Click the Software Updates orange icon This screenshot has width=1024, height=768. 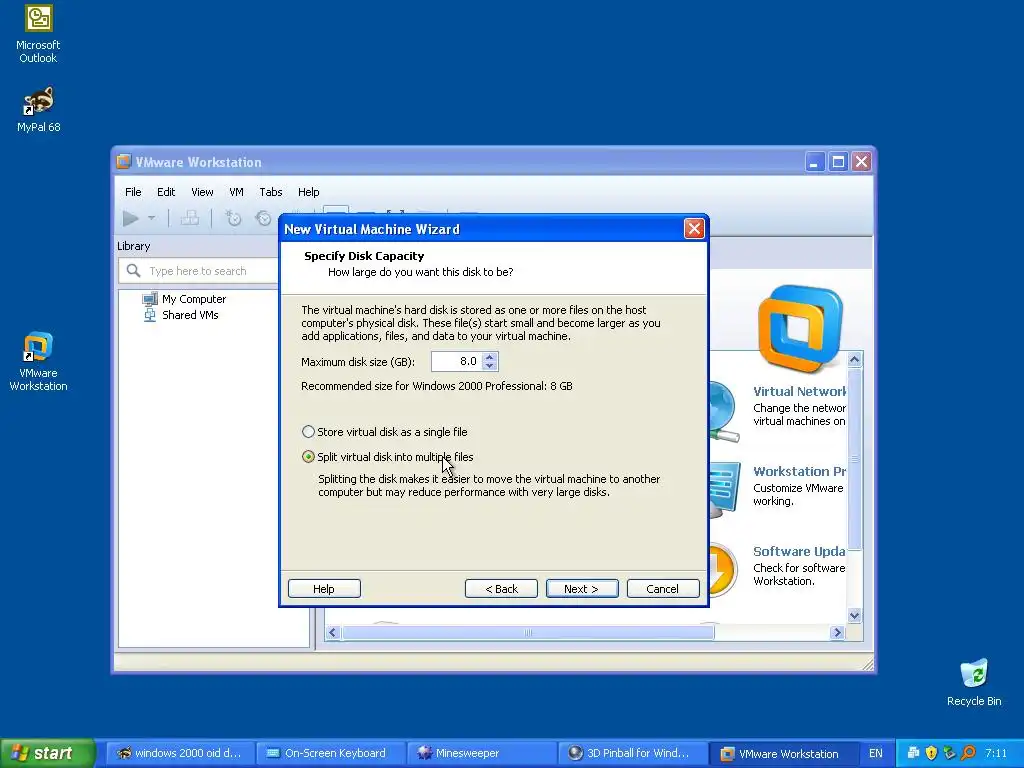tap(723, 569)
